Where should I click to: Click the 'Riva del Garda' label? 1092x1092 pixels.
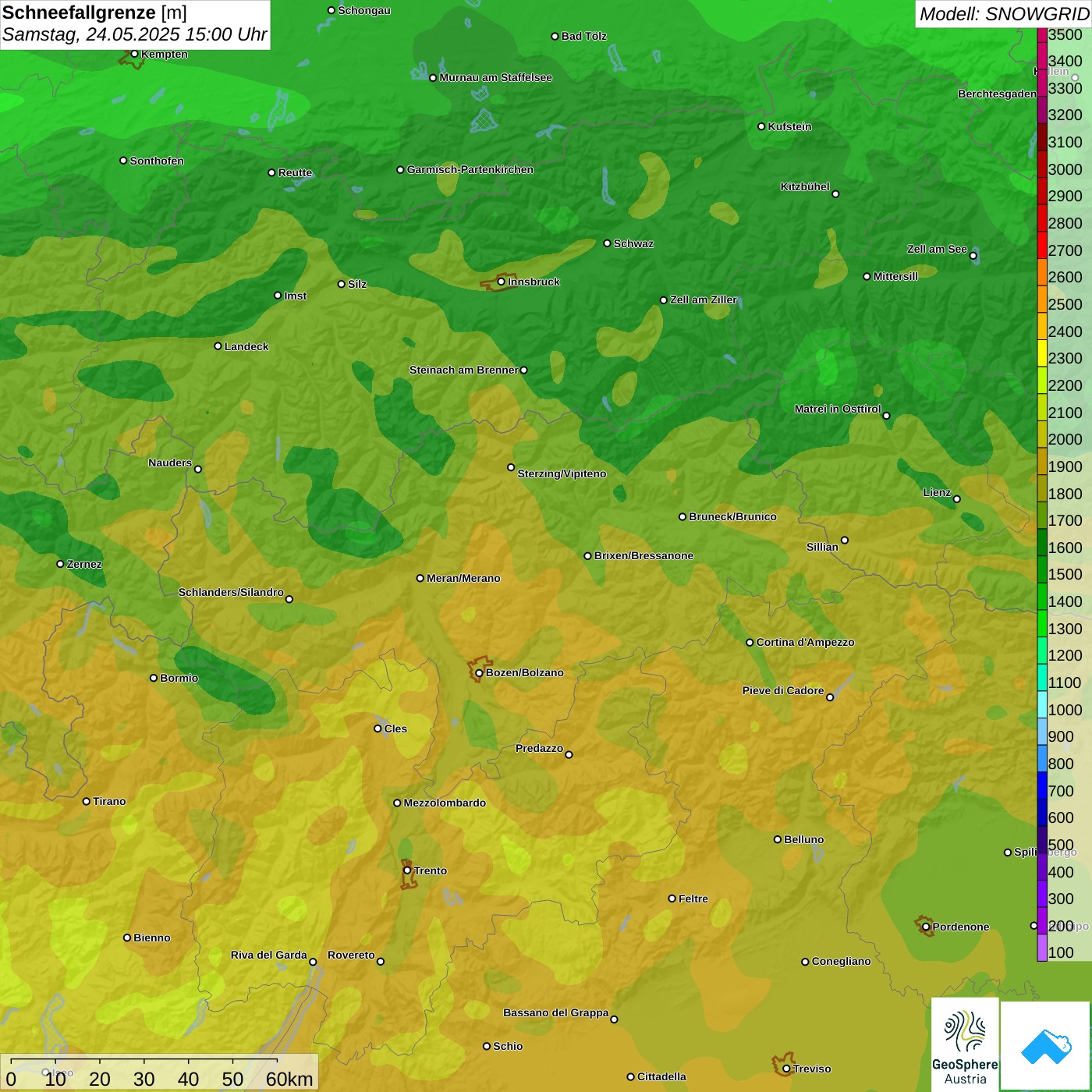269,955
